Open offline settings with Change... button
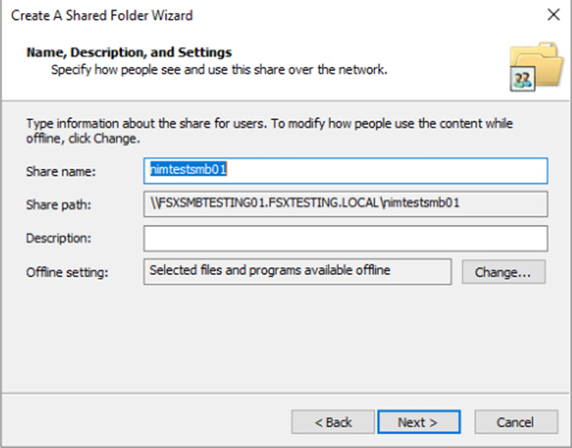This screenshot has width=572, height=448. pyautogui.click(x=503, y=272)
